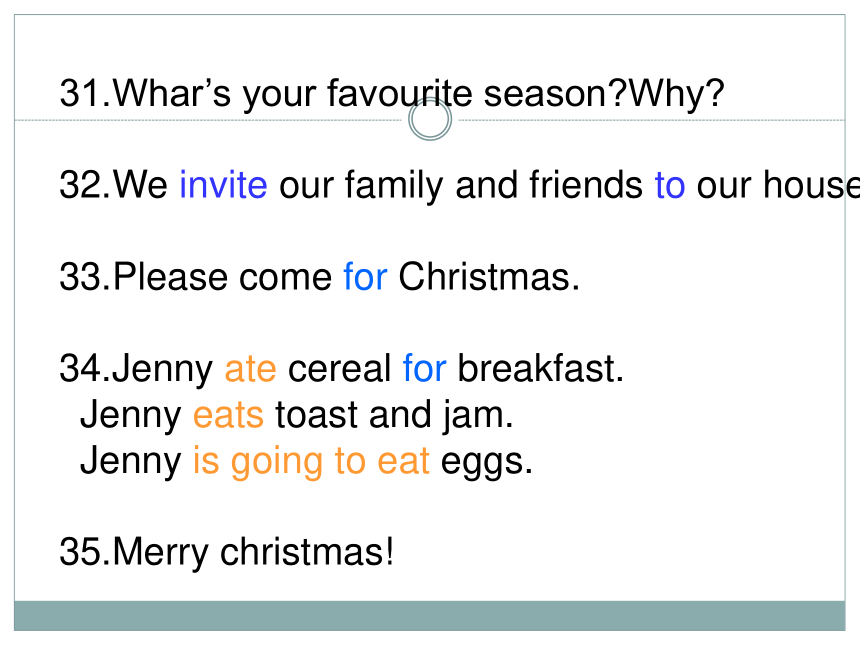Click the words 'toast and jam.'
This screenshot has width=860, height=645.
(x=394, y=415)
